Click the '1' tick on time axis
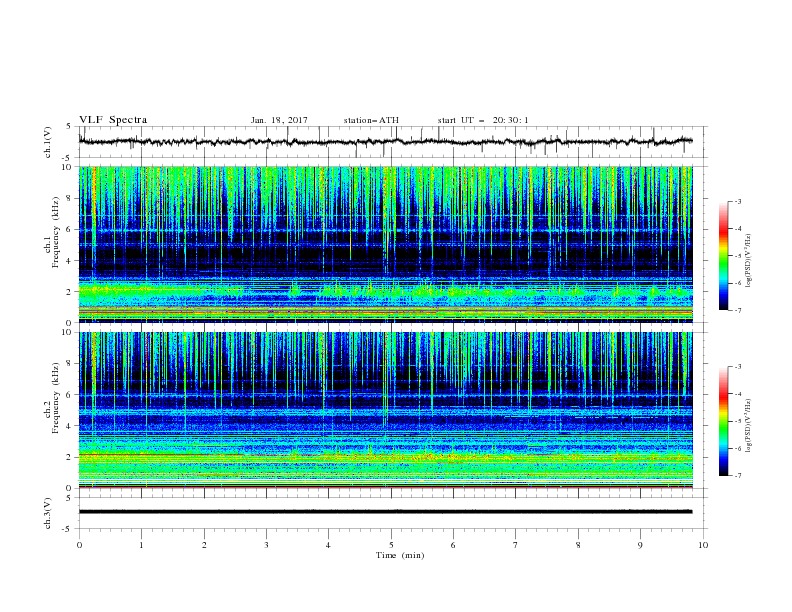Viewport: 792px width, 612px height. [141, 545]
